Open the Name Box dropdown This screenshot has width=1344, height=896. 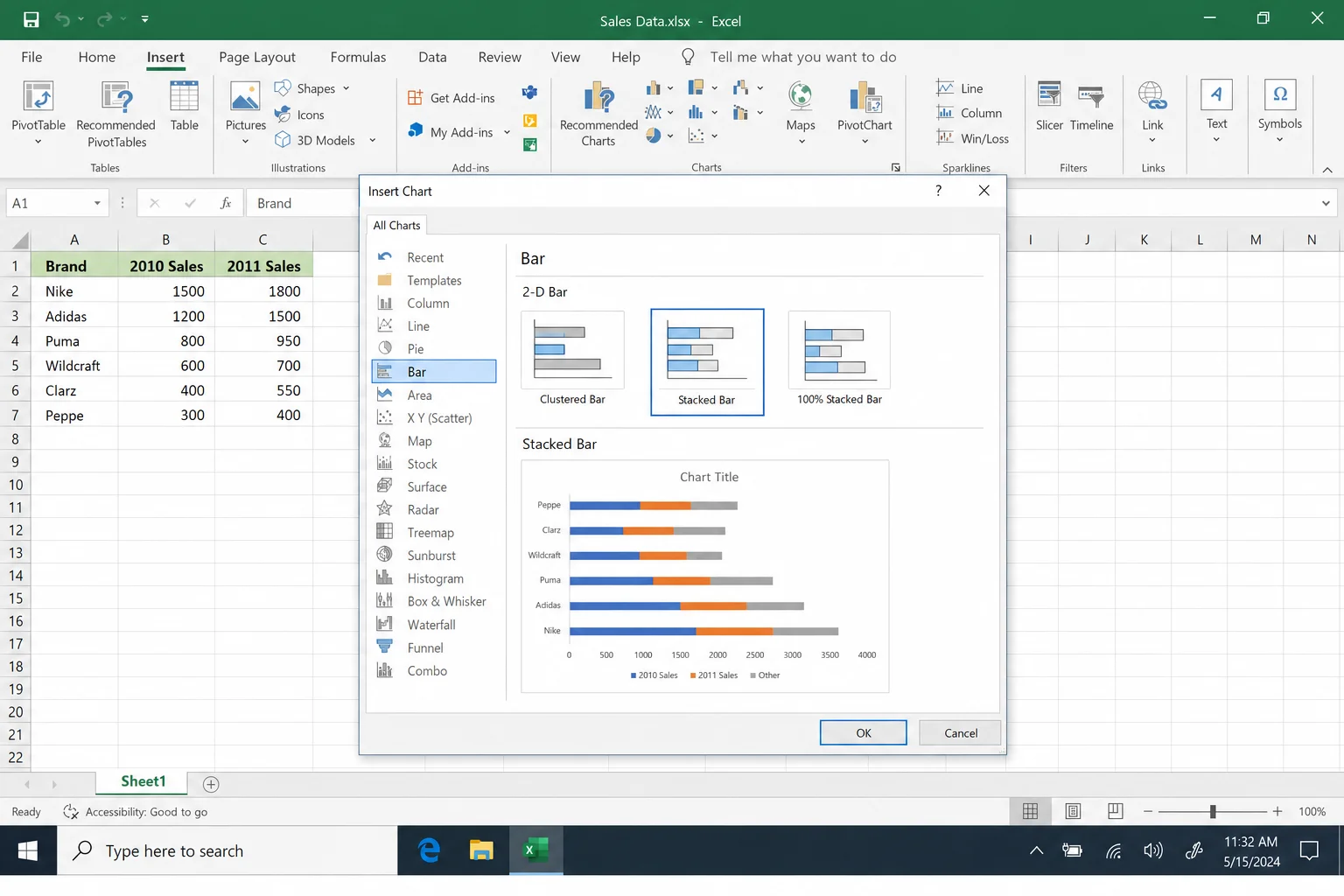97,203
